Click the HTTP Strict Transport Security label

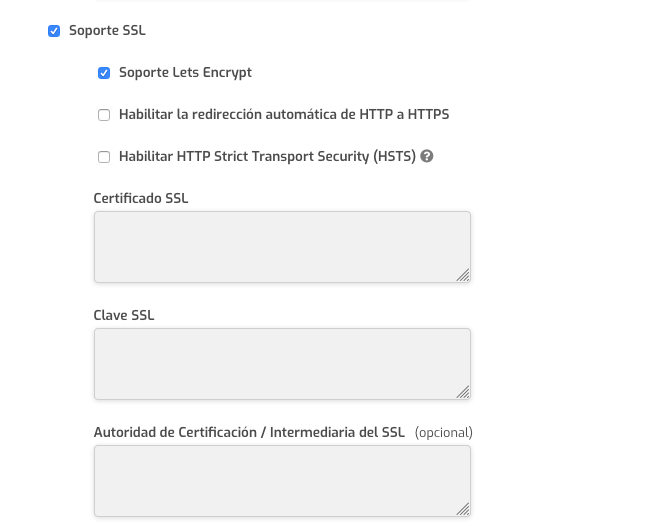(x=267, y=156)
